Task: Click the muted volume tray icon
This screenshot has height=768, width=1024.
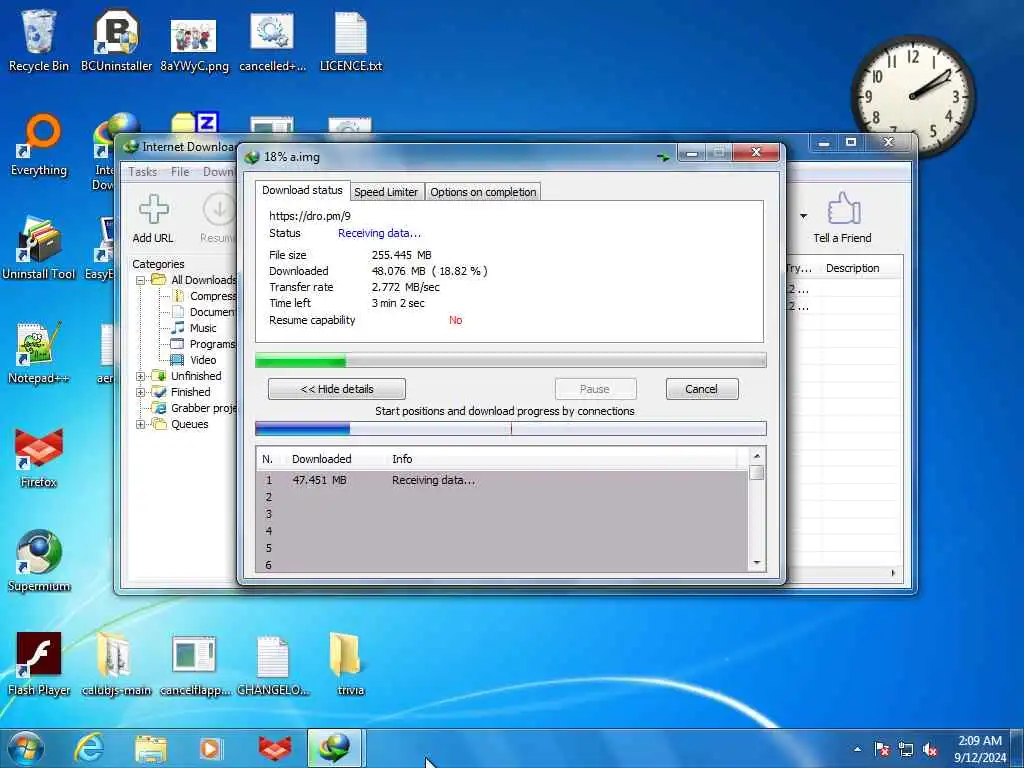Action: pyautogui.click(x=931, y=749)
